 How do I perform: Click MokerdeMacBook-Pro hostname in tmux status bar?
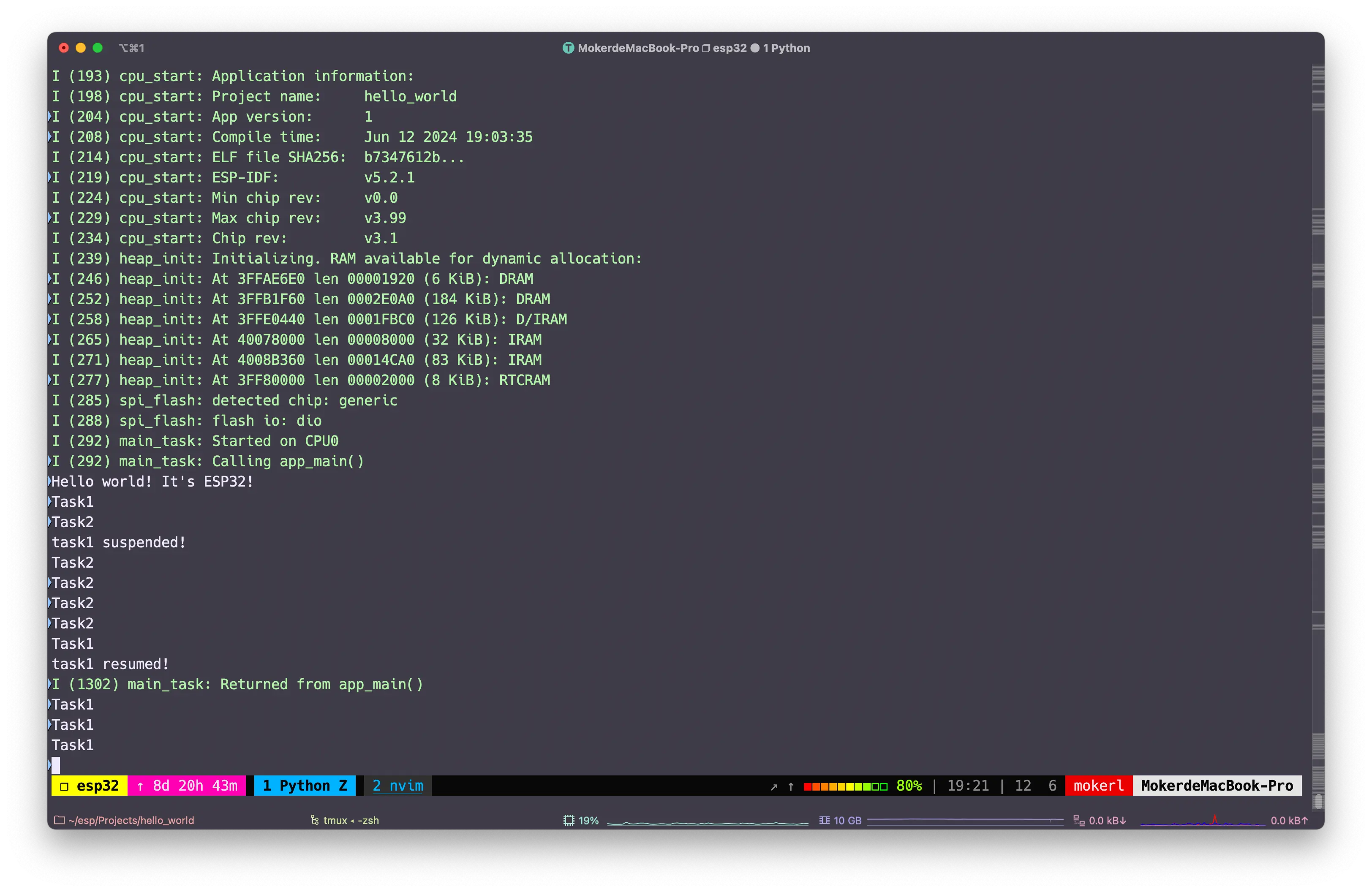[x=1217, y=786]
